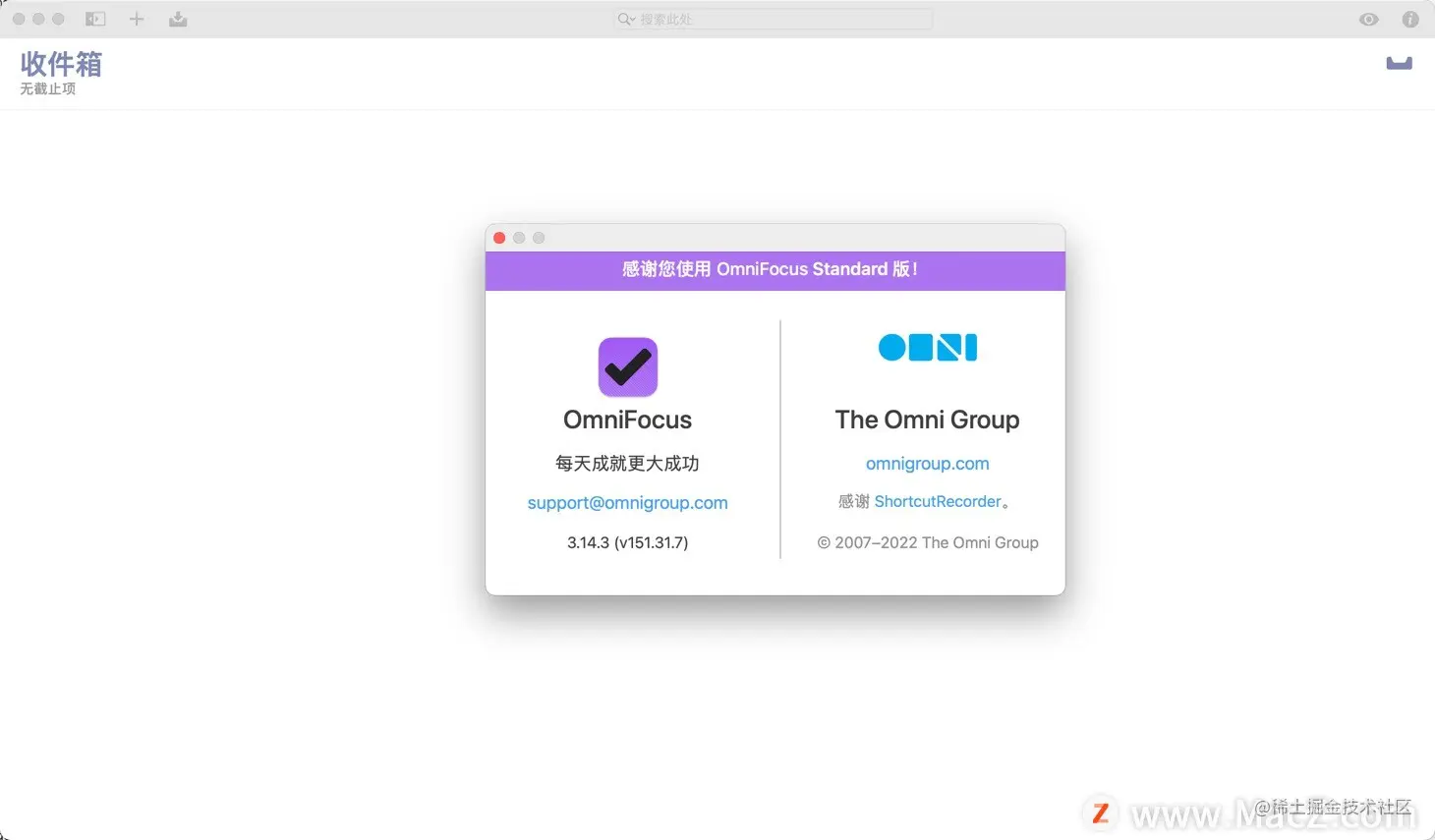Image resolution: width=1435 pixels, height=840 pixels.
Task: Close the main OmniFocus window
Action: coord(19,19)
